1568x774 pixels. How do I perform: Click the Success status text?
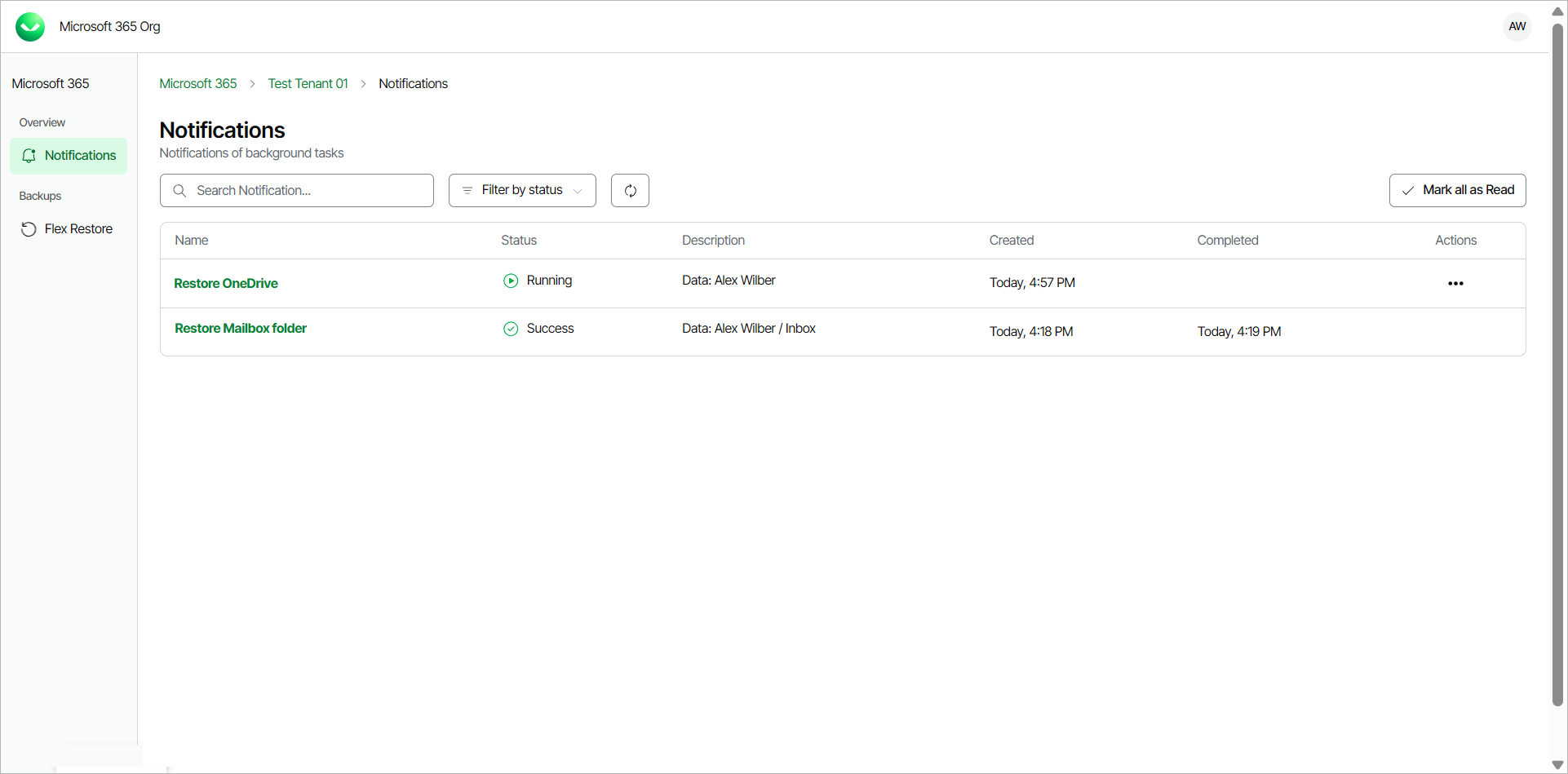[551, 328]
